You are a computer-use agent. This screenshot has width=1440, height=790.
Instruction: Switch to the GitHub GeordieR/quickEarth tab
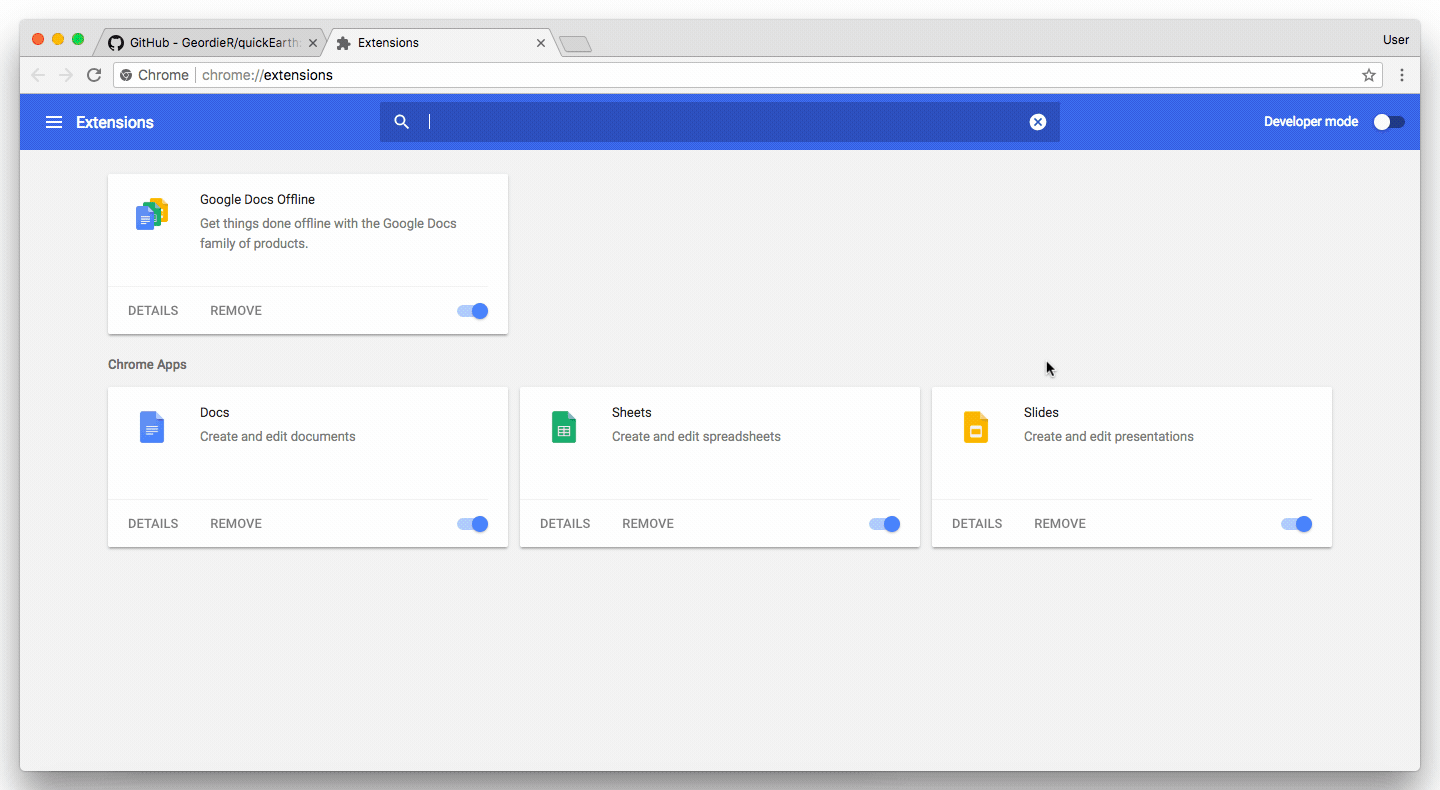tap(214, 43)
